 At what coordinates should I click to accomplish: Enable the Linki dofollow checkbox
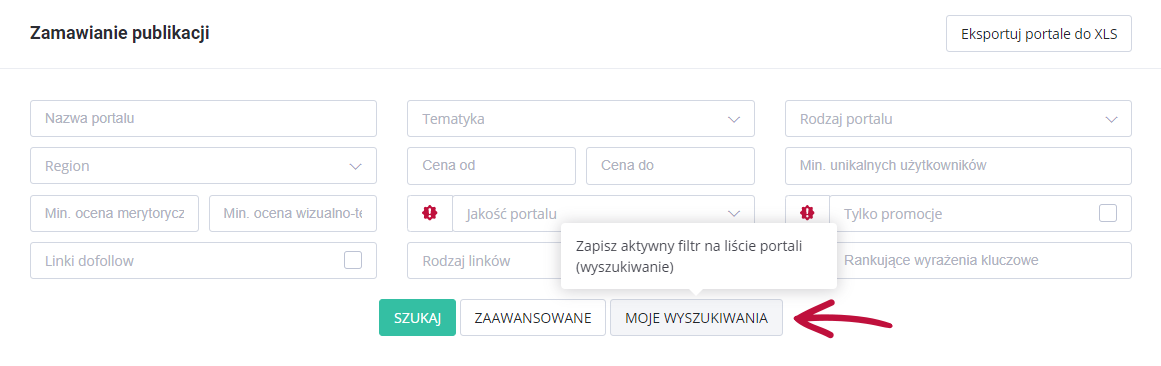(x=353, y=260)
